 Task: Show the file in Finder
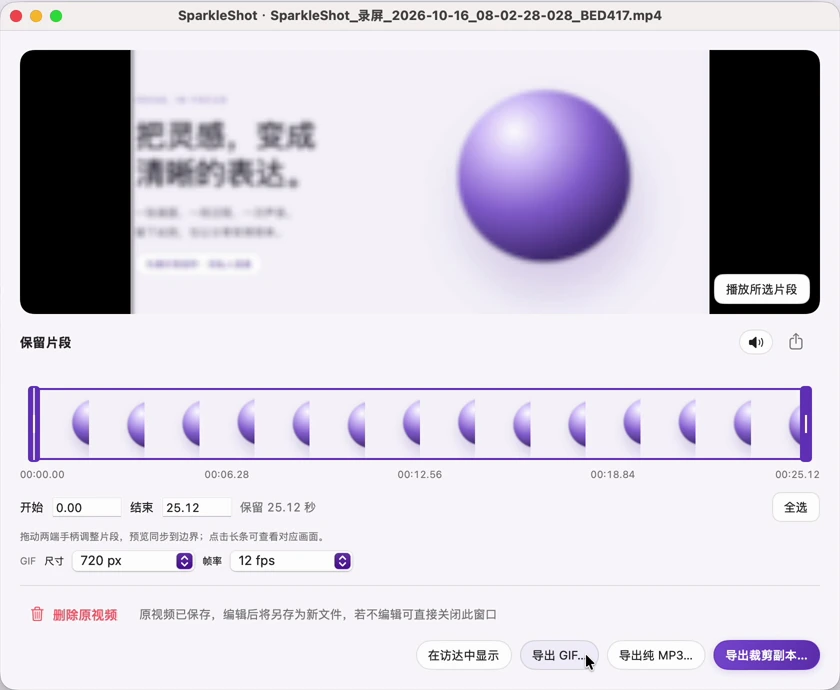pos(463,655)
